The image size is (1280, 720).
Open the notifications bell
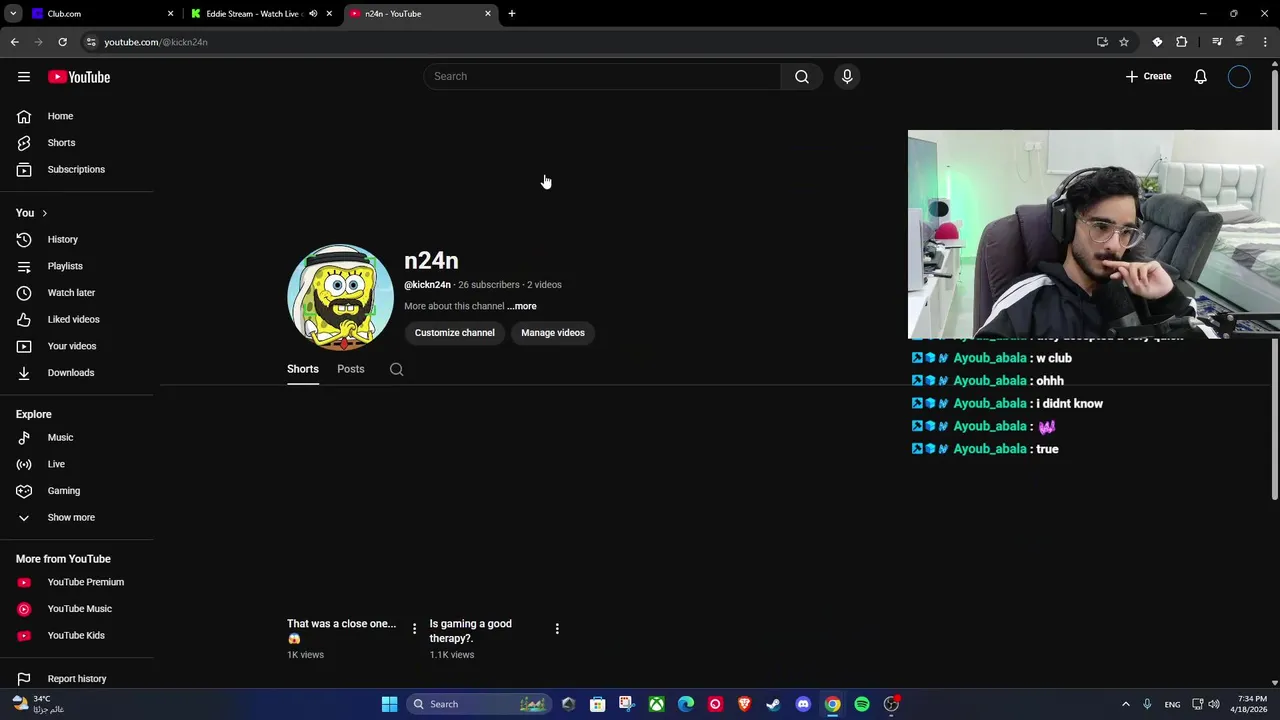click(x=1200, y=77)
